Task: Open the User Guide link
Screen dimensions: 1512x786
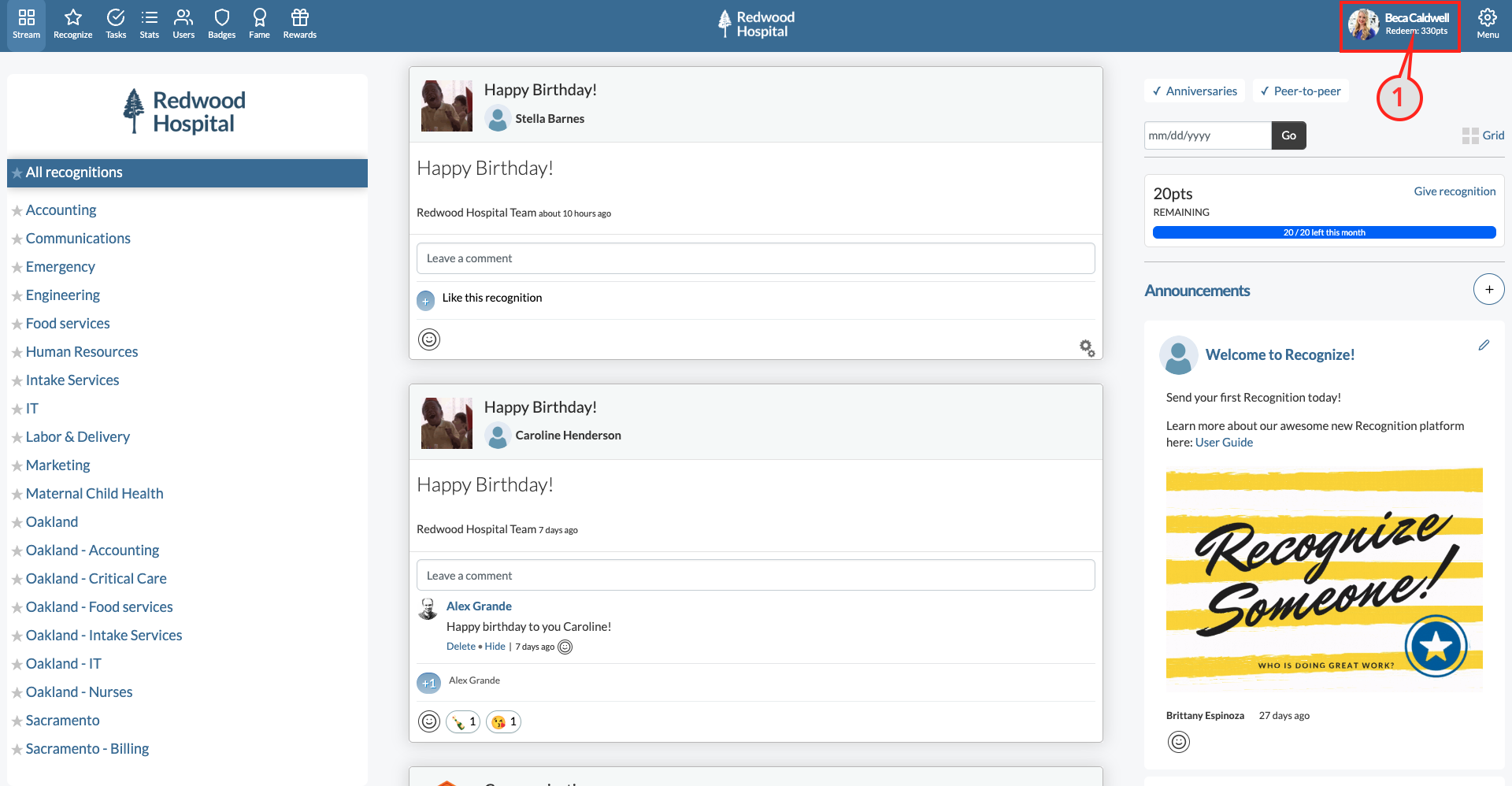Action: [x=1223, y=442]
